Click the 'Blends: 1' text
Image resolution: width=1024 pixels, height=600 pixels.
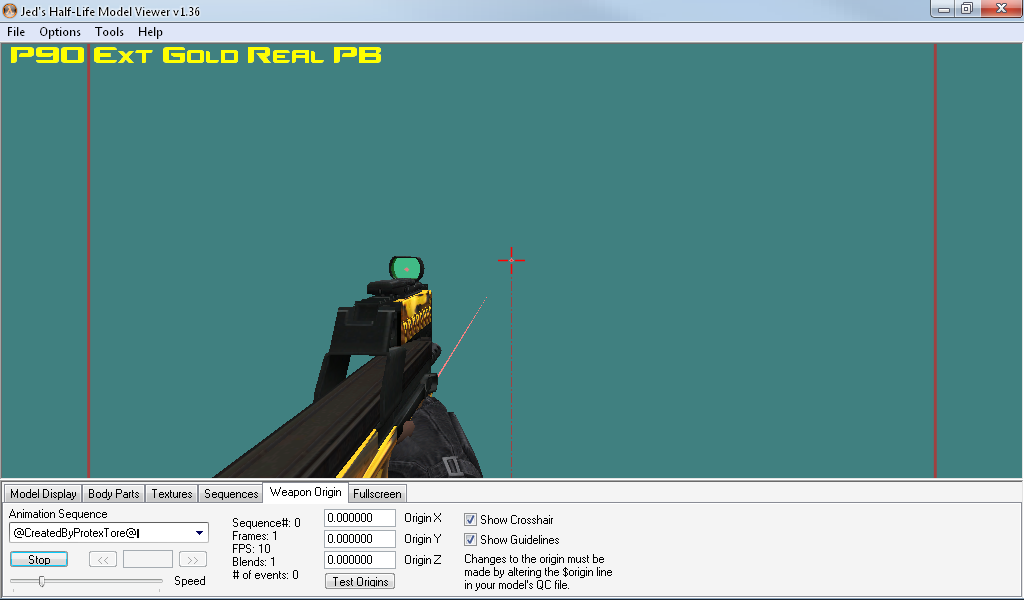pyautogui.click(x=253, y=562)
